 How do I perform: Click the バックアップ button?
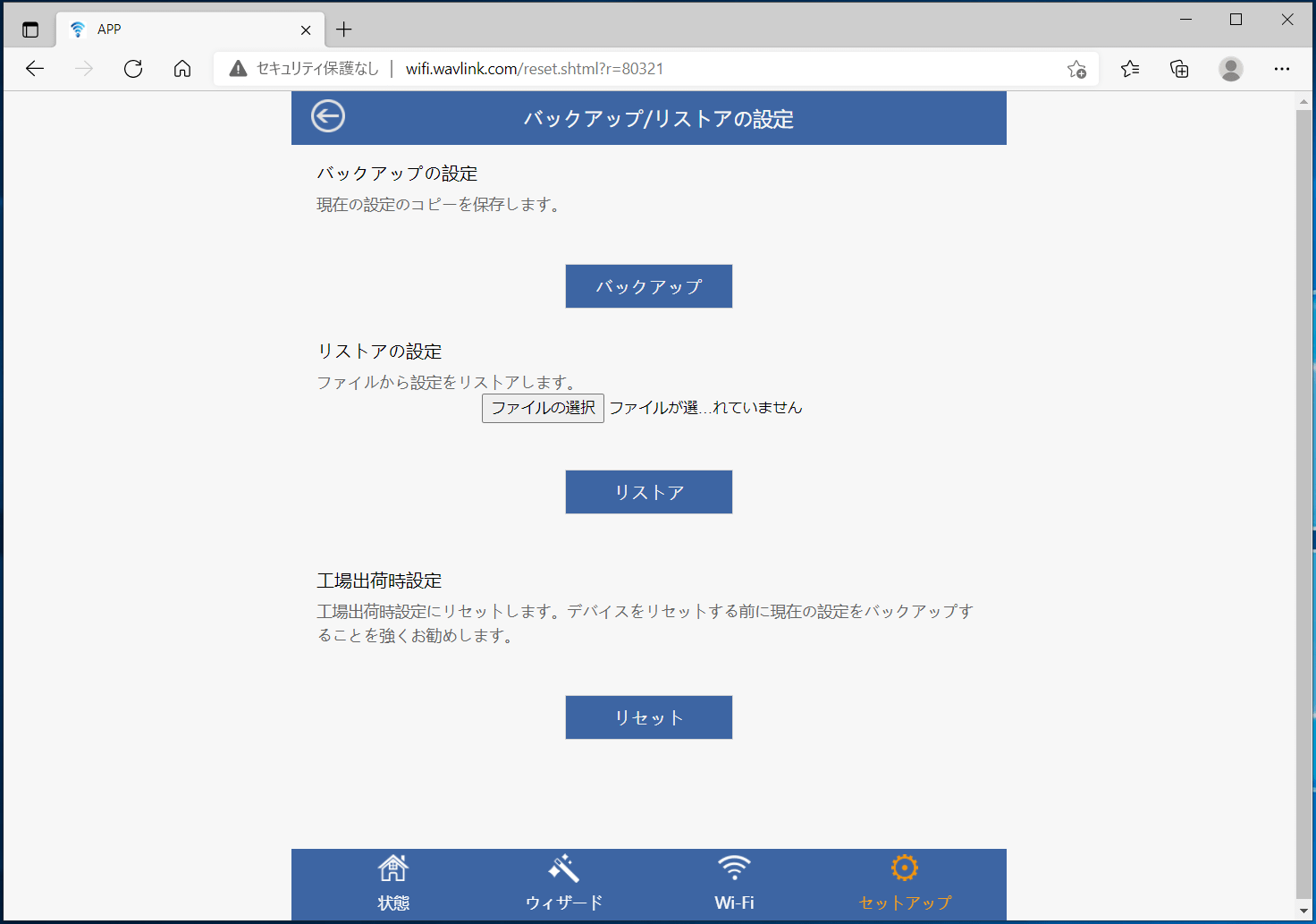point(649,286)
